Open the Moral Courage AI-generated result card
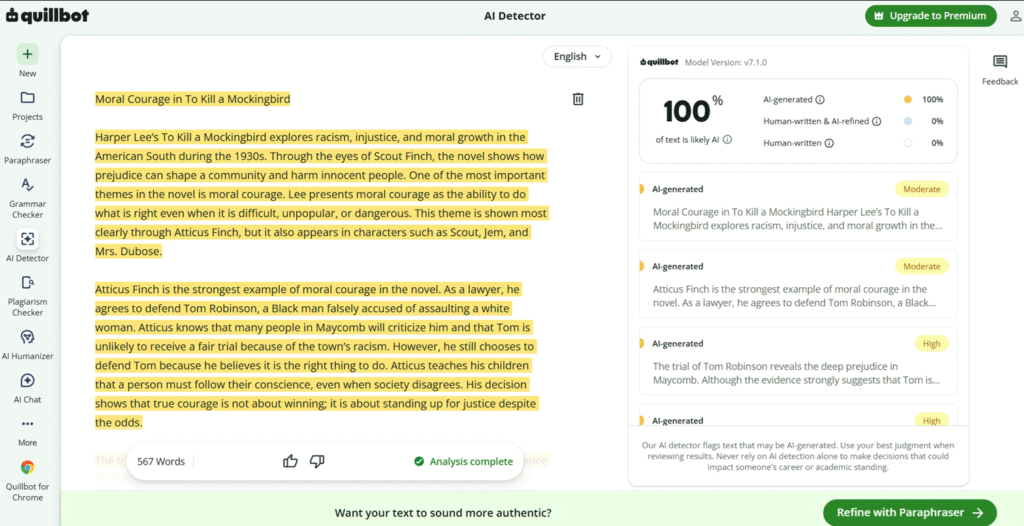 798,206
